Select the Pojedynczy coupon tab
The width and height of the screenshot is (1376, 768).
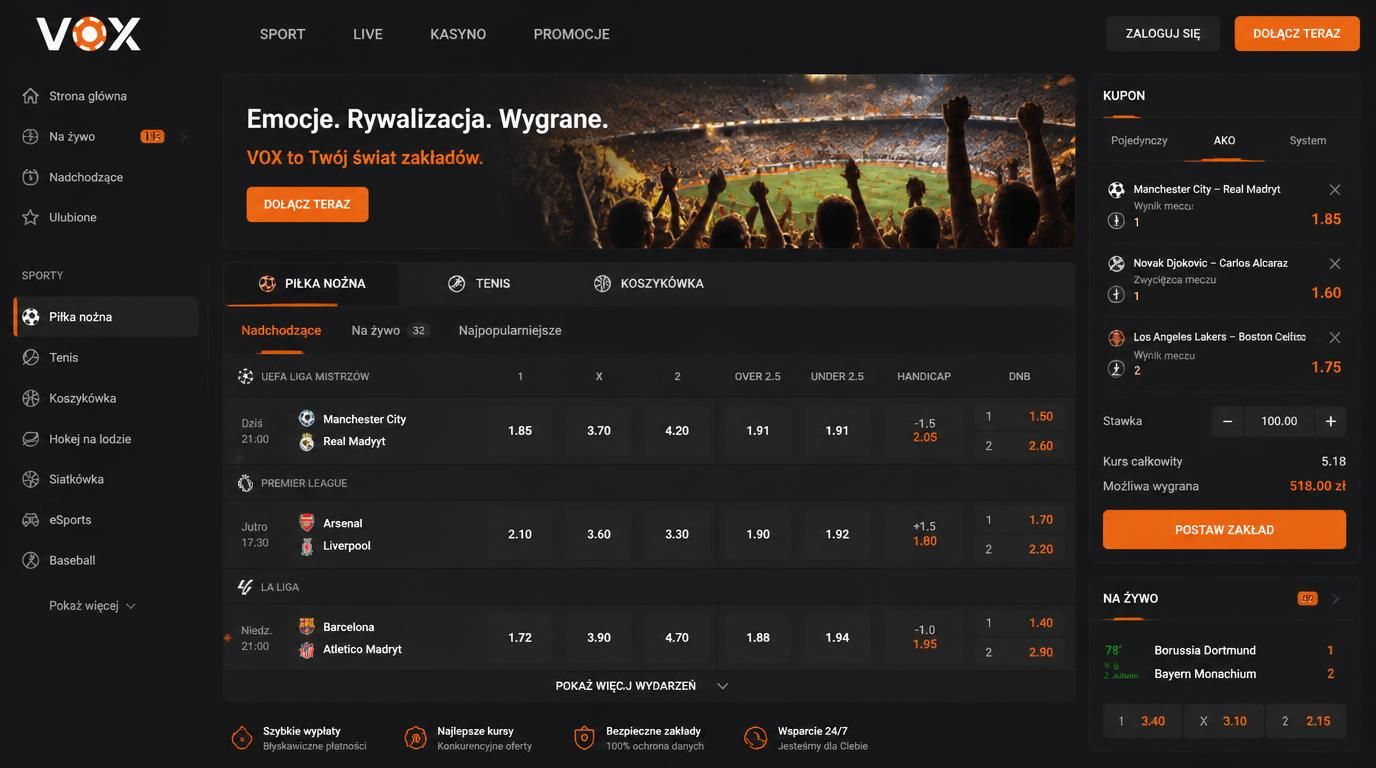pos(1139,141)
